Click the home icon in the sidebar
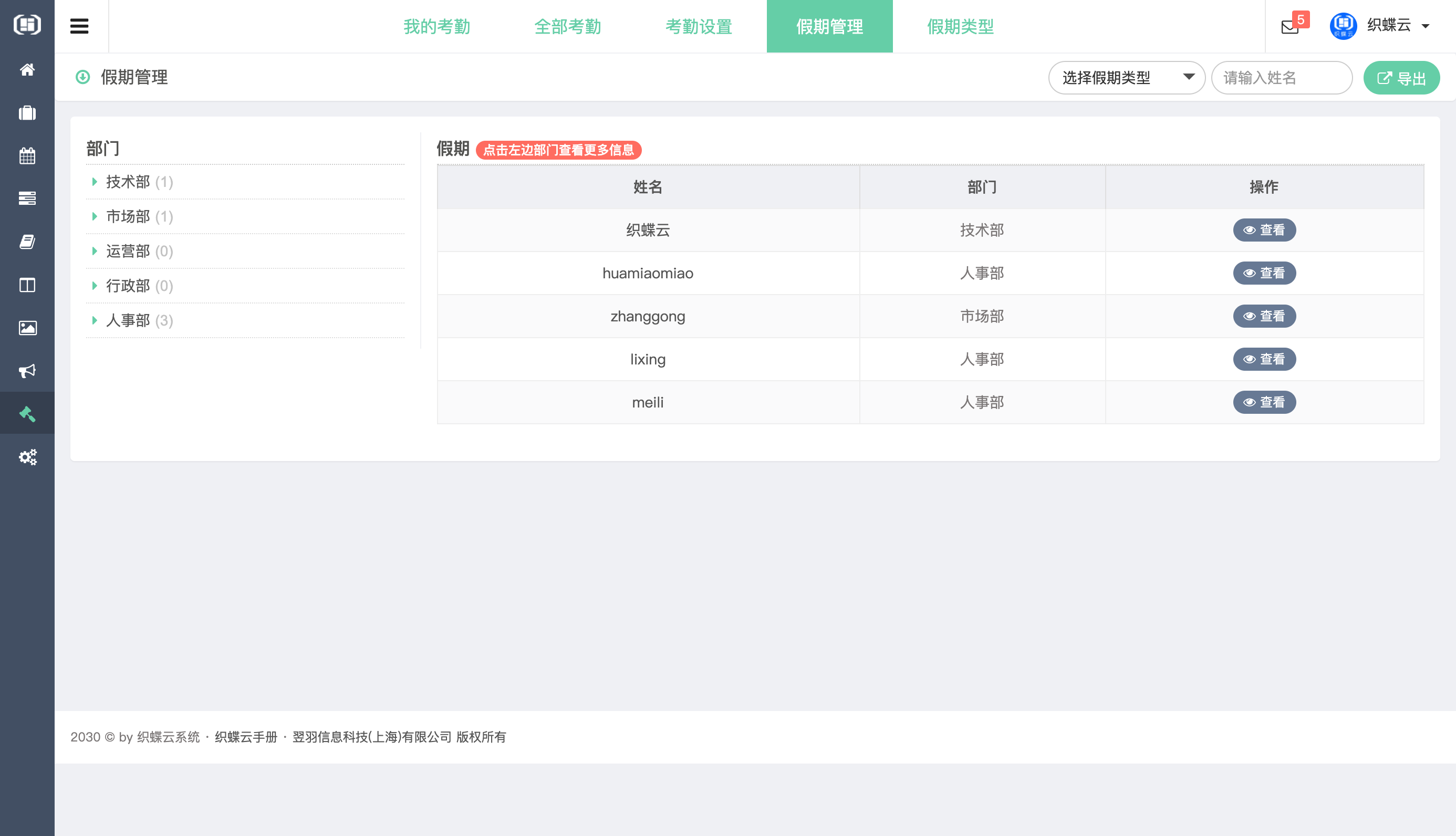 [27, 69]
